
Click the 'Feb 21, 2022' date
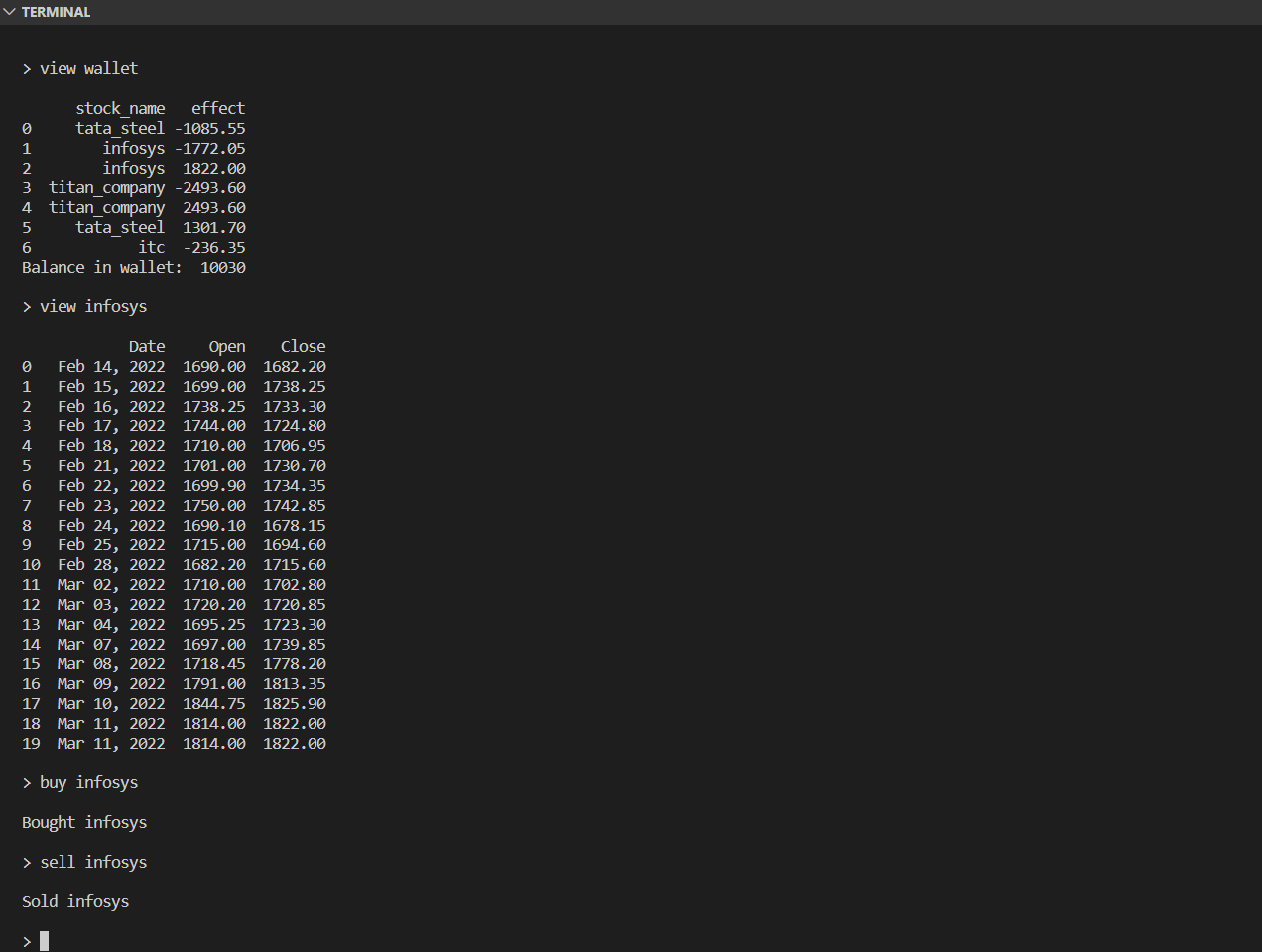111,465
